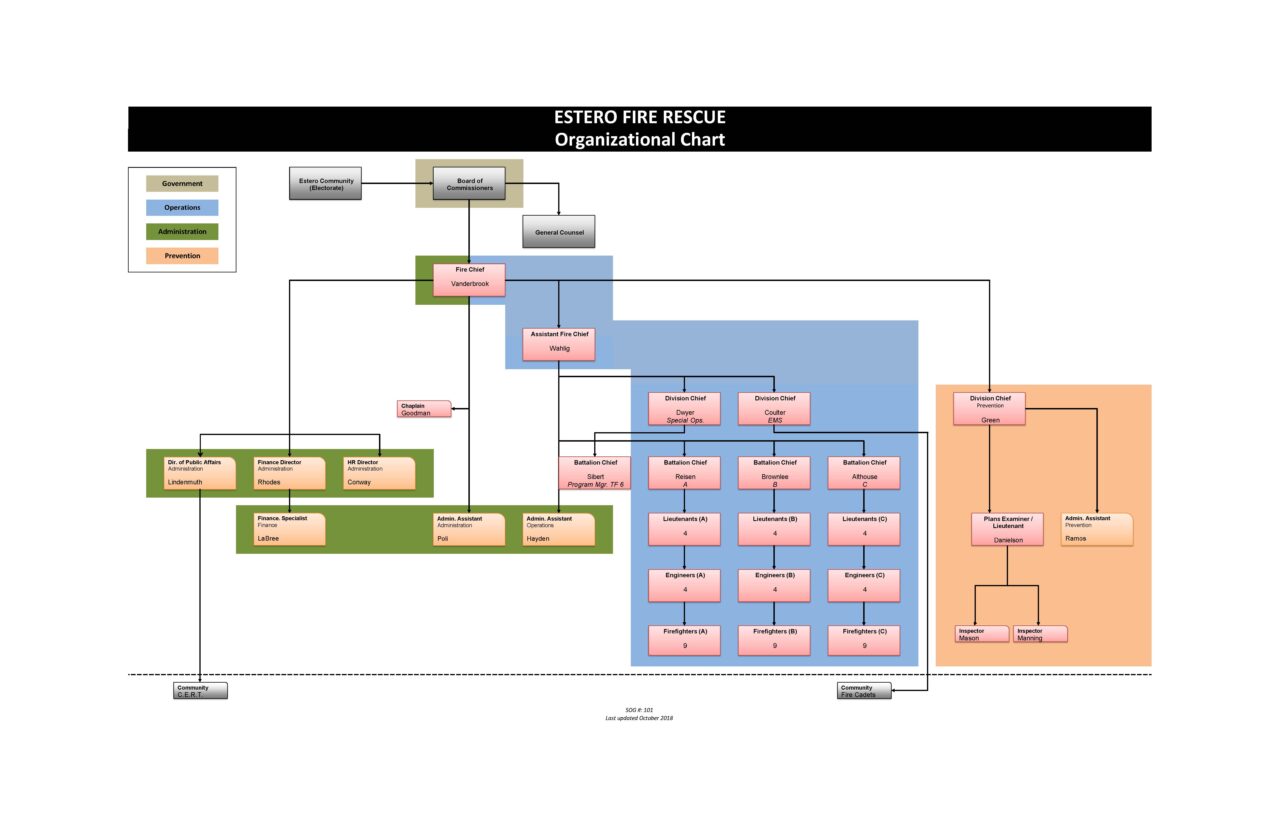Image resolution: width=1280 pixels, height=828 pixels.
Task: Select Dir. of Public Affairs Lindenmuth box
Action: [x=196, y=471]
